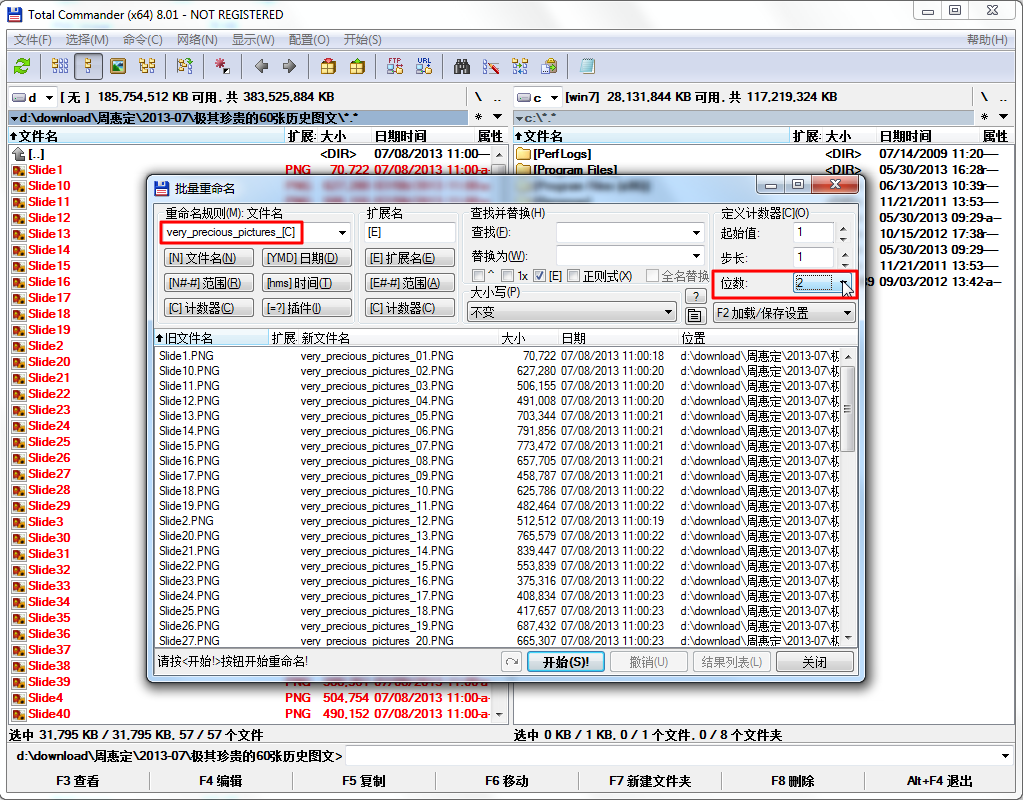
Task: Open the notepad toolbar icon
Action: pyautogui.click(x=587, y=66)
